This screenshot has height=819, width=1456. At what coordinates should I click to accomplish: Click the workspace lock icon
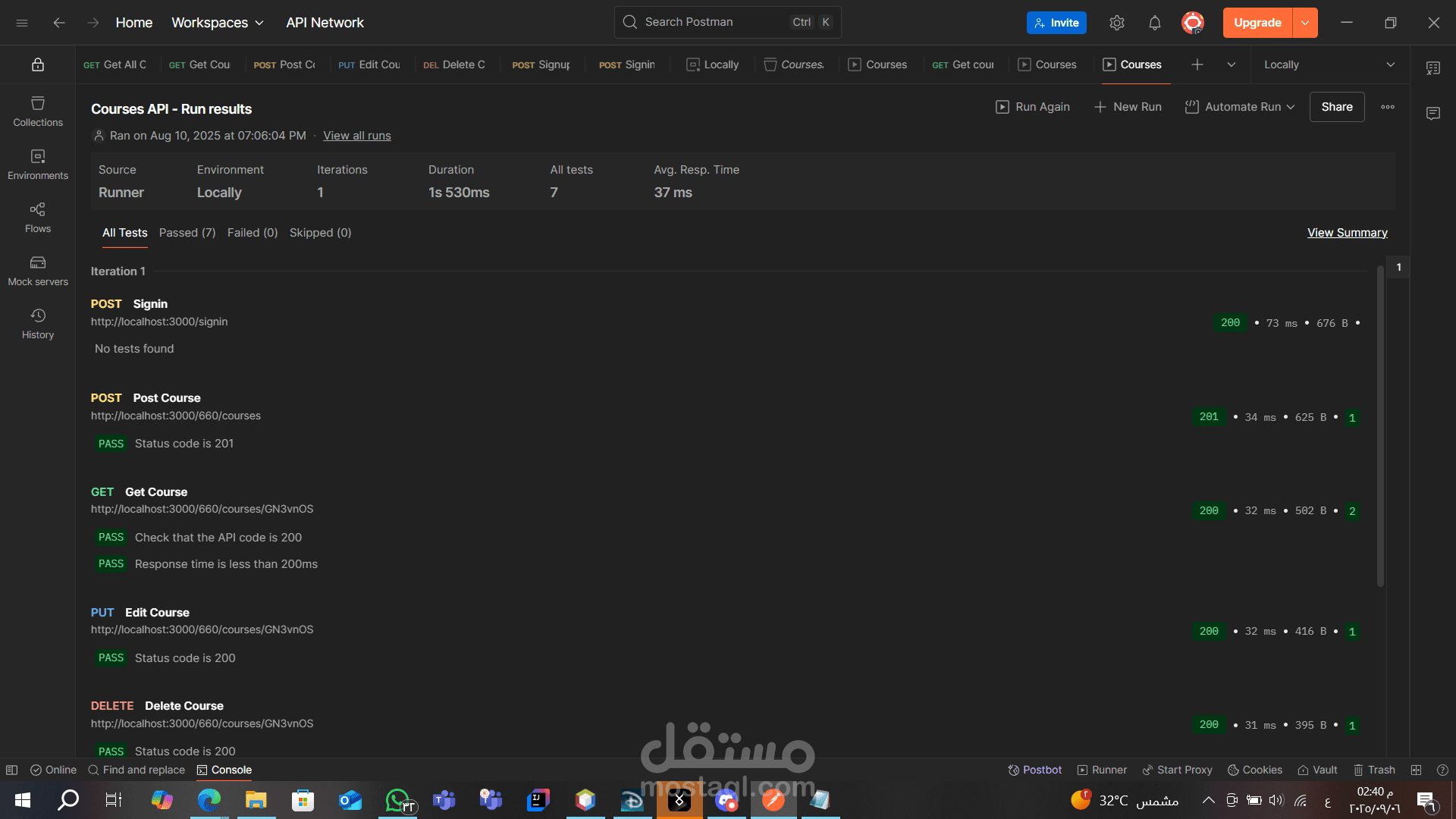(38, 64)
